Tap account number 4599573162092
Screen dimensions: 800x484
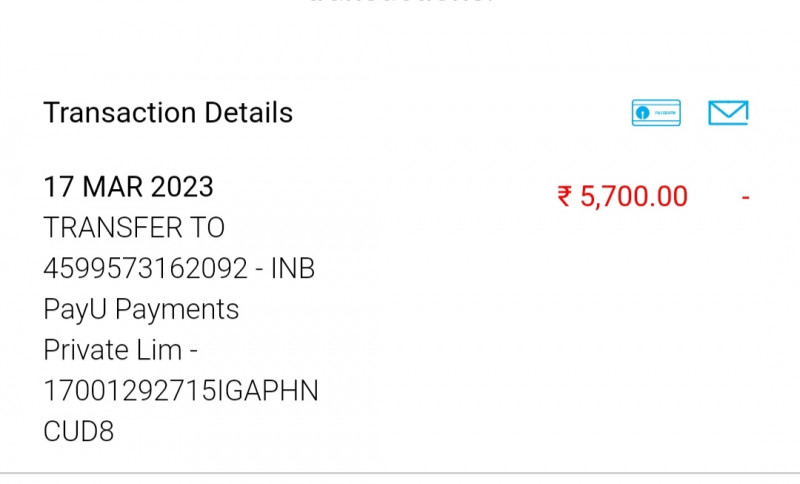(144, 269)
